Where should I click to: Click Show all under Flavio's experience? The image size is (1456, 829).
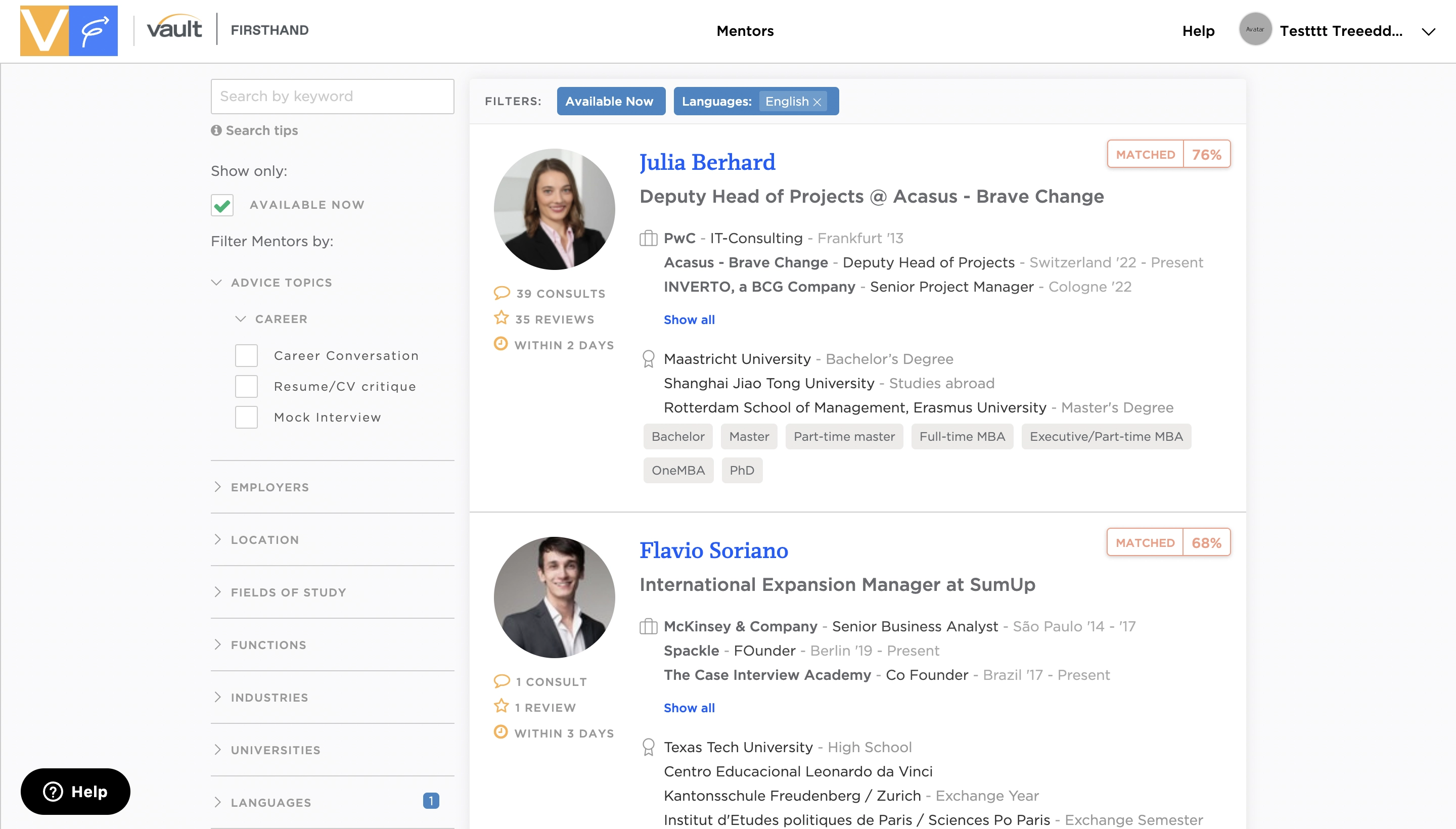coord(689,708)
